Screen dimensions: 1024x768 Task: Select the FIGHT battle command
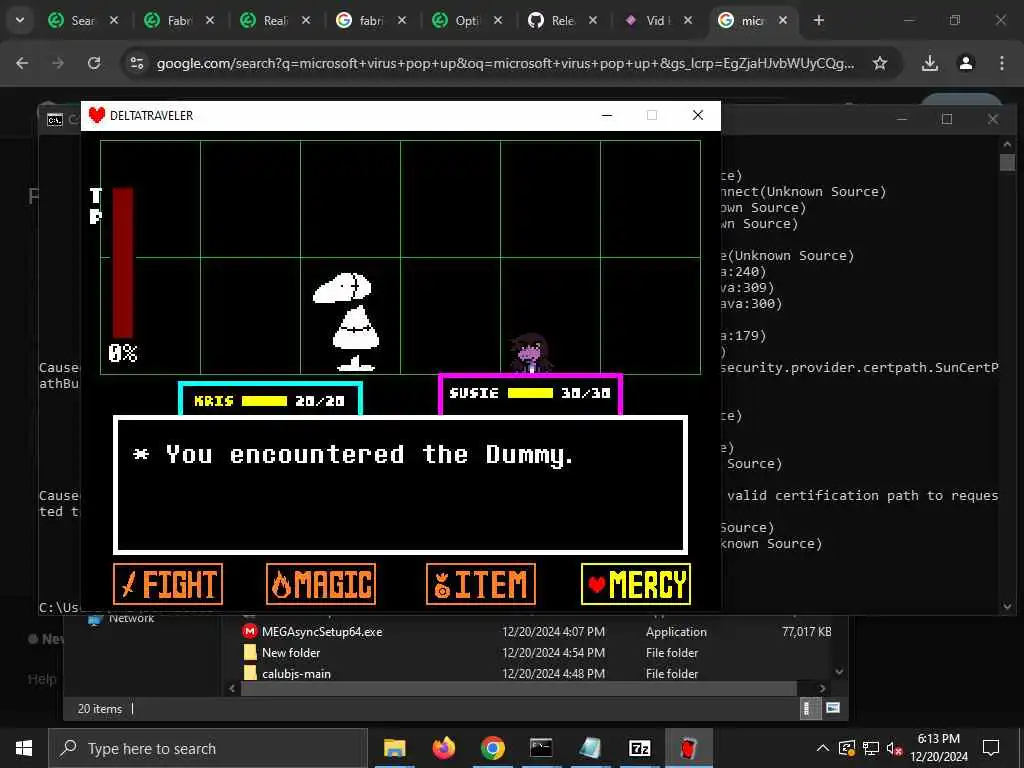(168, 584)
